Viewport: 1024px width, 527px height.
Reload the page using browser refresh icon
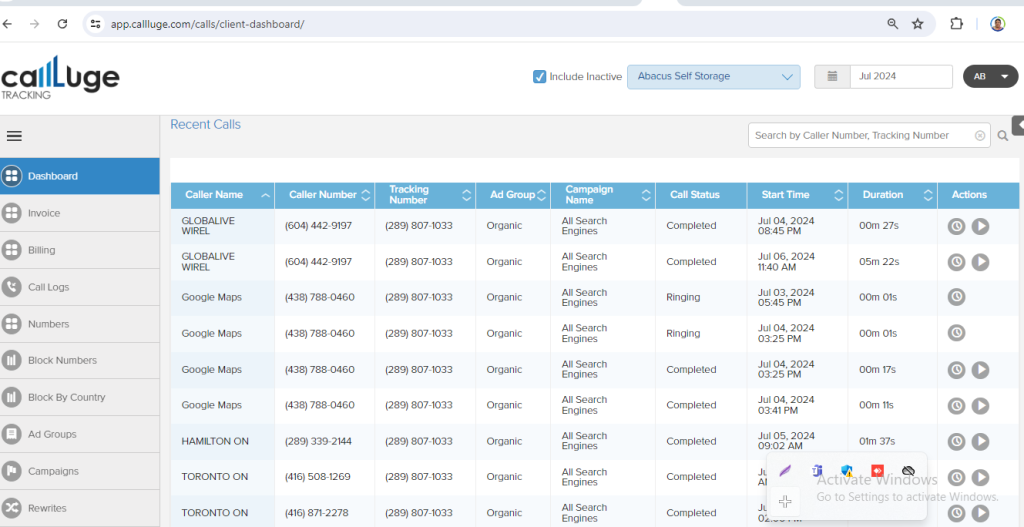click(x=63, y=24)
